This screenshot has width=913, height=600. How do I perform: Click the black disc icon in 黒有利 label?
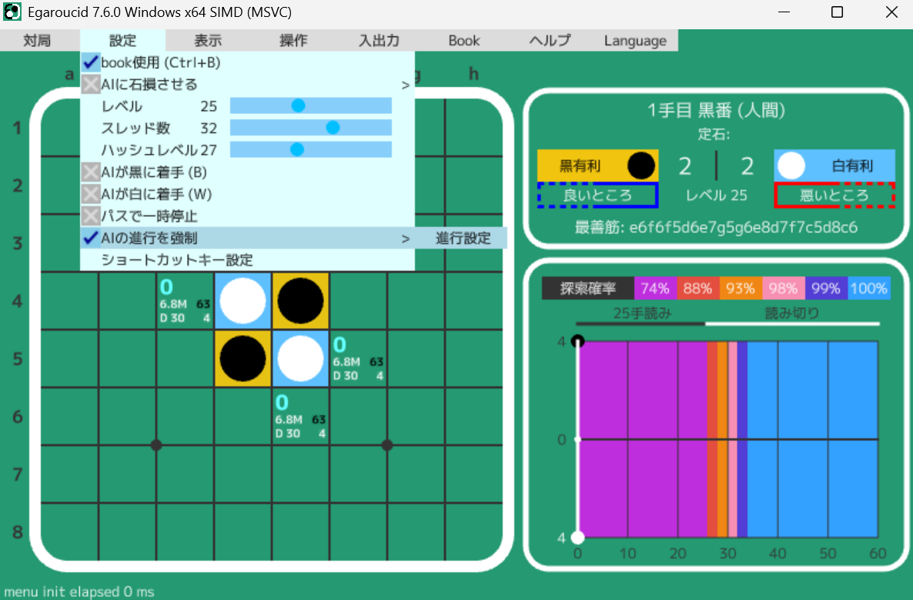[x=641, y=166]
